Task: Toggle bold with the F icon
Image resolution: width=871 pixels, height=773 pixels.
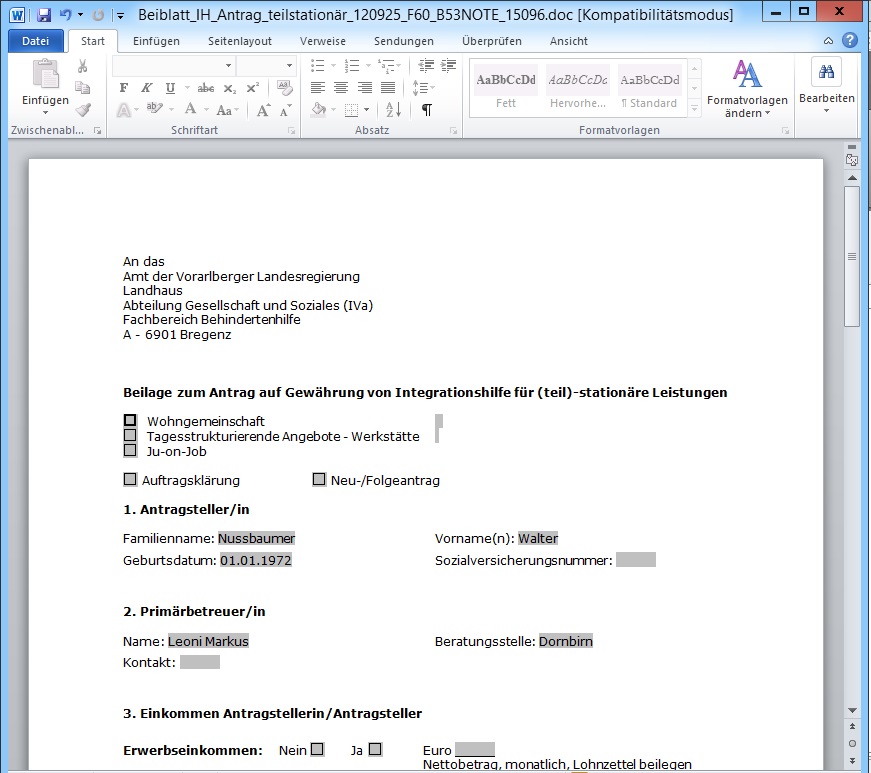Action: coord(124,88)
